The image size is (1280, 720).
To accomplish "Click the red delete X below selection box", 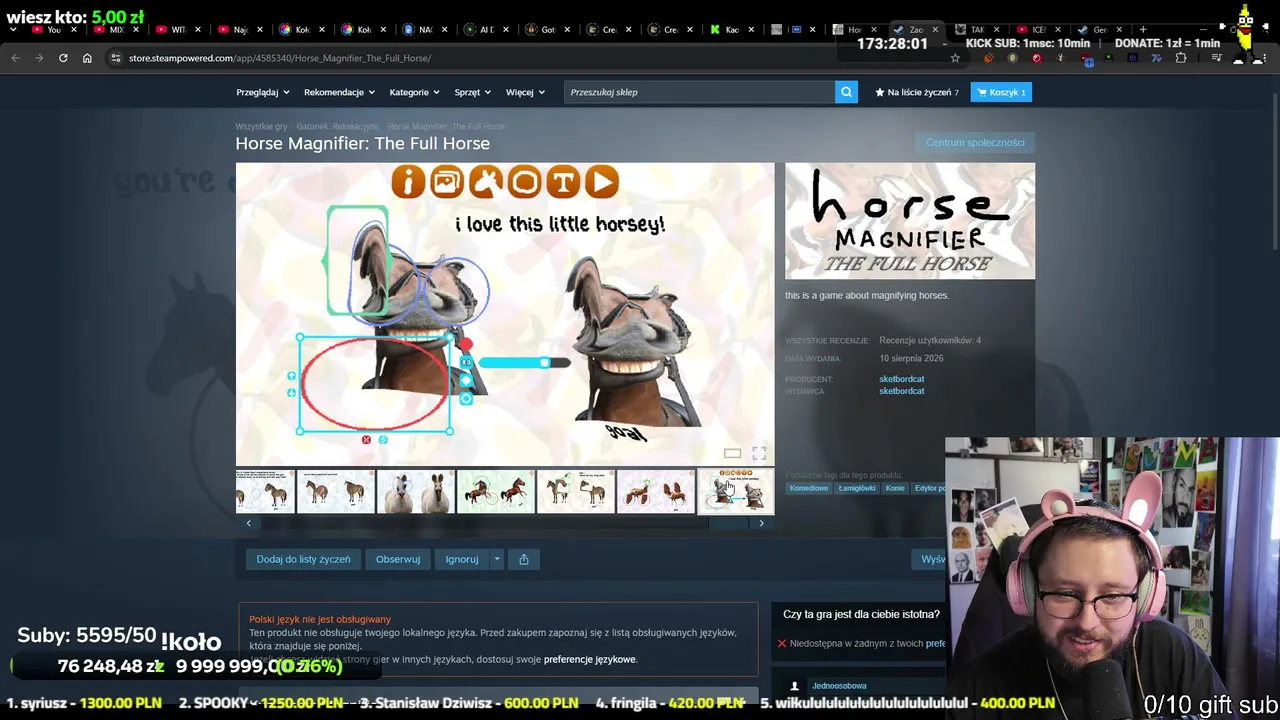I will [366, 440].
